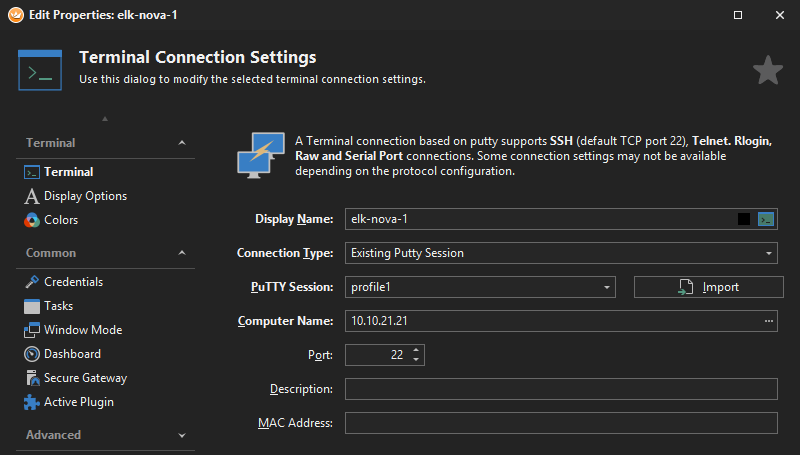Click the terminal icon in Display Name field
This screenshot has height=455, width=800.
tap(766, 219)
